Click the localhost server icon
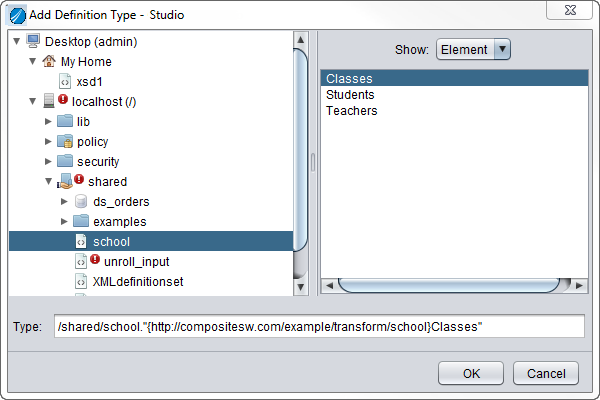The width and height of the screenshot is (600, 400). coord(50,102)
